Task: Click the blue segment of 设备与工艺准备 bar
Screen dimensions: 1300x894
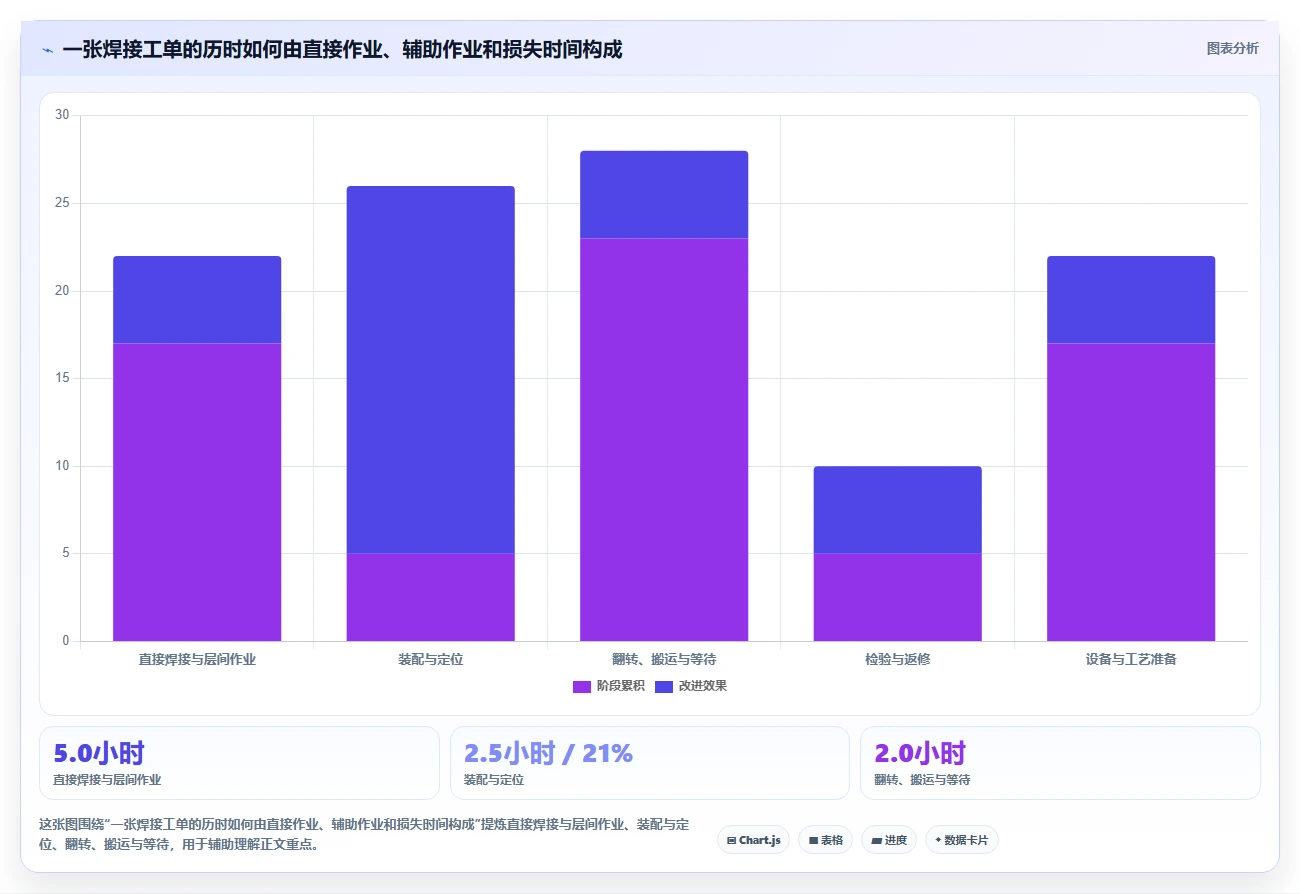Action: pyautogui.click(x=1131, y=300)
